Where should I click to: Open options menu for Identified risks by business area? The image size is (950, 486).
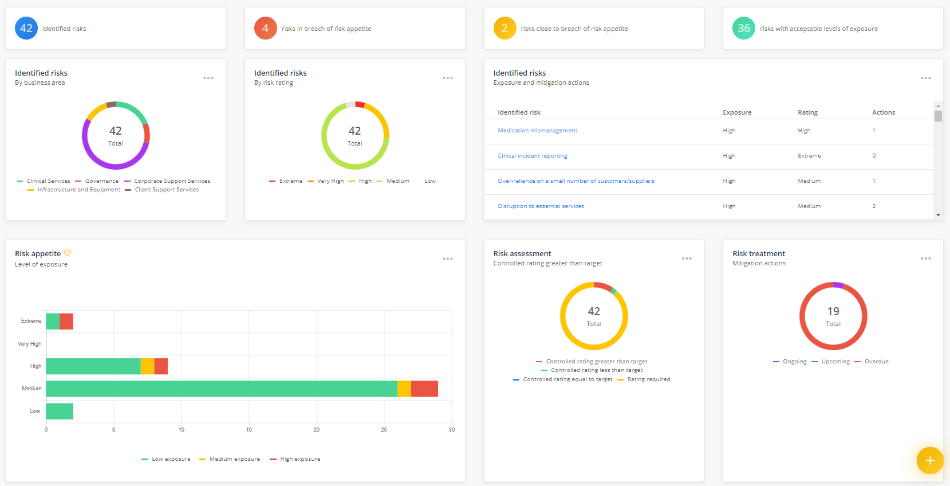[x=208, y=77]
